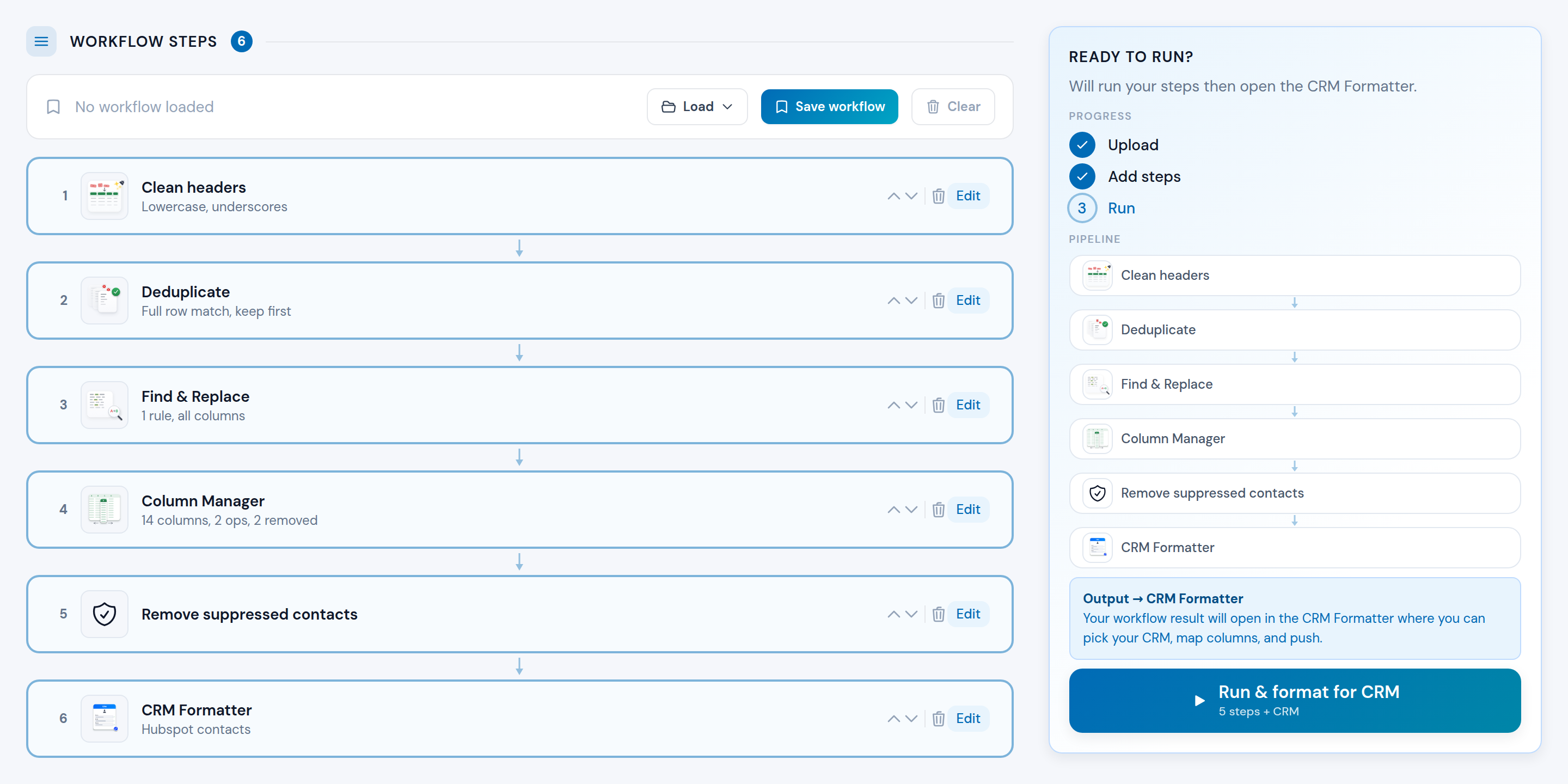Move Column Manager step down

[x=911, y=510]
